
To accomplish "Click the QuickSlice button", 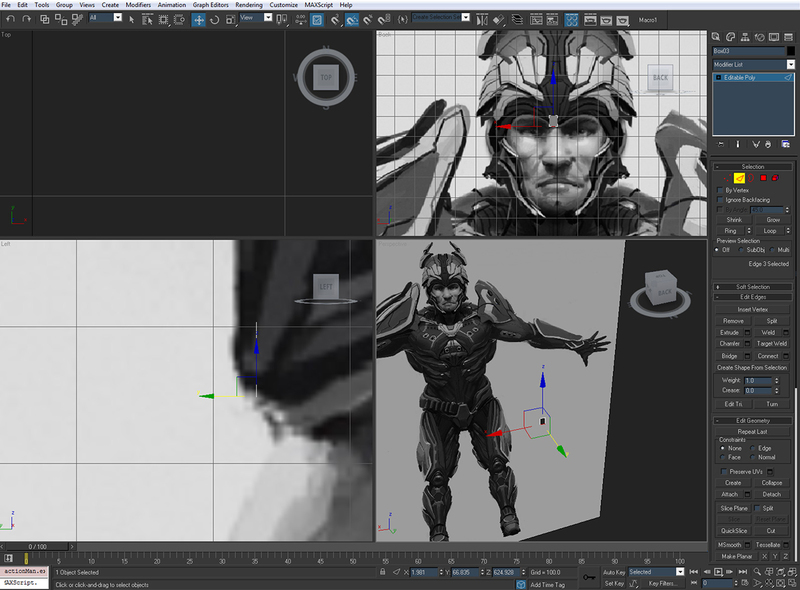I will point(733,531).
